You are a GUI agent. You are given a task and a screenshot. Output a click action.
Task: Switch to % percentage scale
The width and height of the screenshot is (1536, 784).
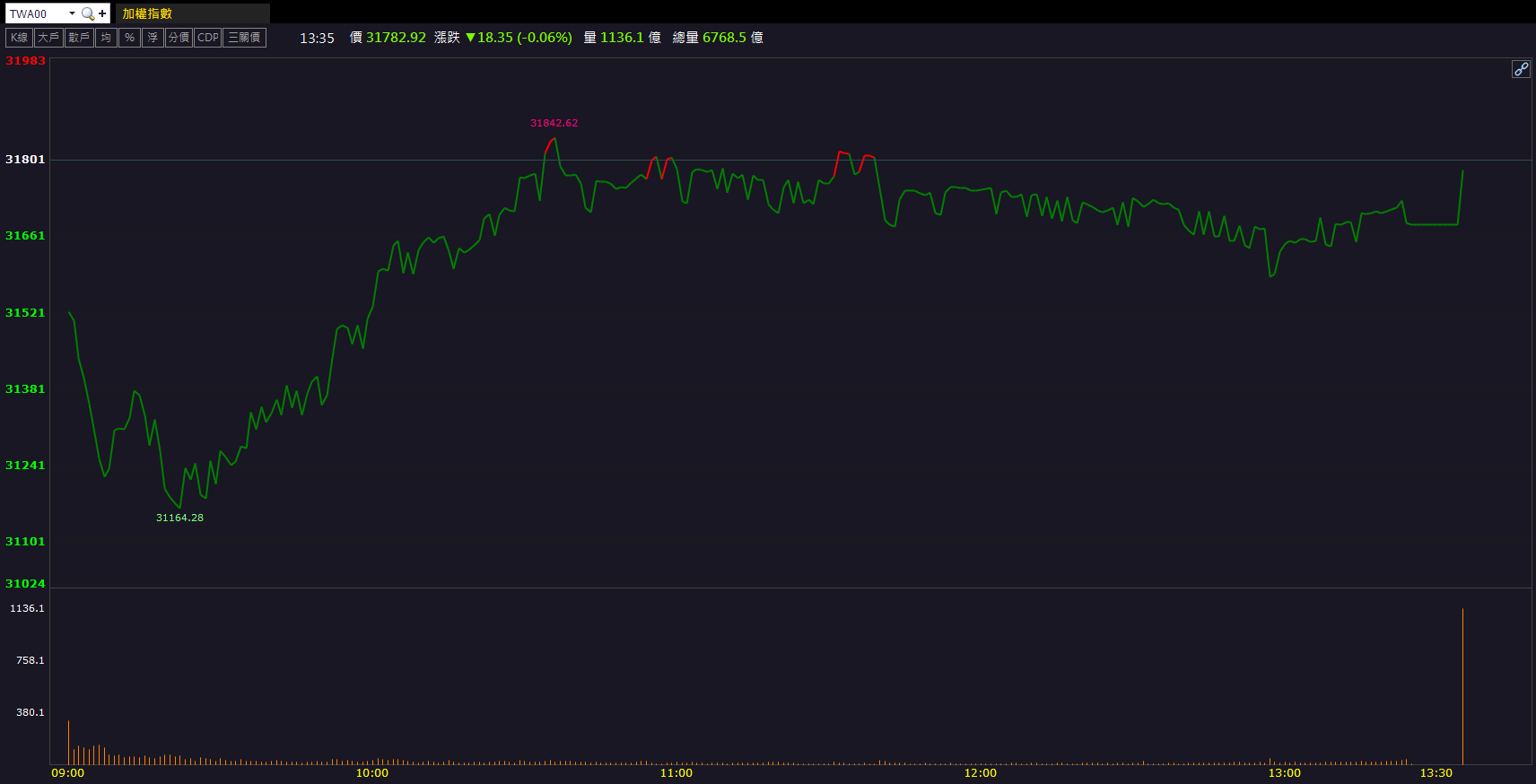(129, 38)
